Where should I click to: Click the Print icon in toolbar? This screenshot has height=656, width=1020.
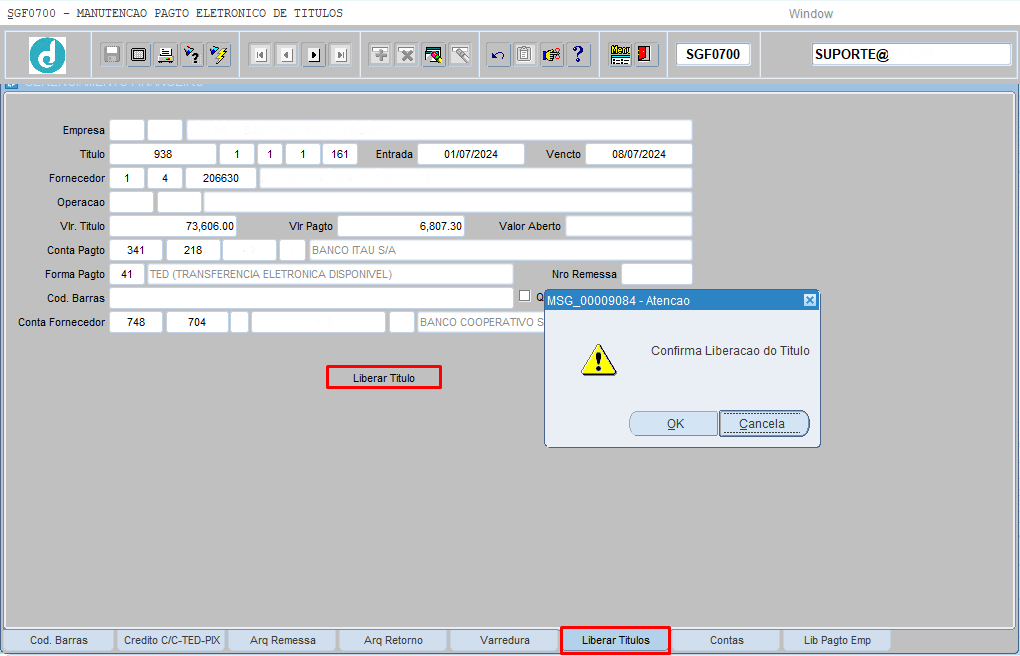[x=166, y=55]
